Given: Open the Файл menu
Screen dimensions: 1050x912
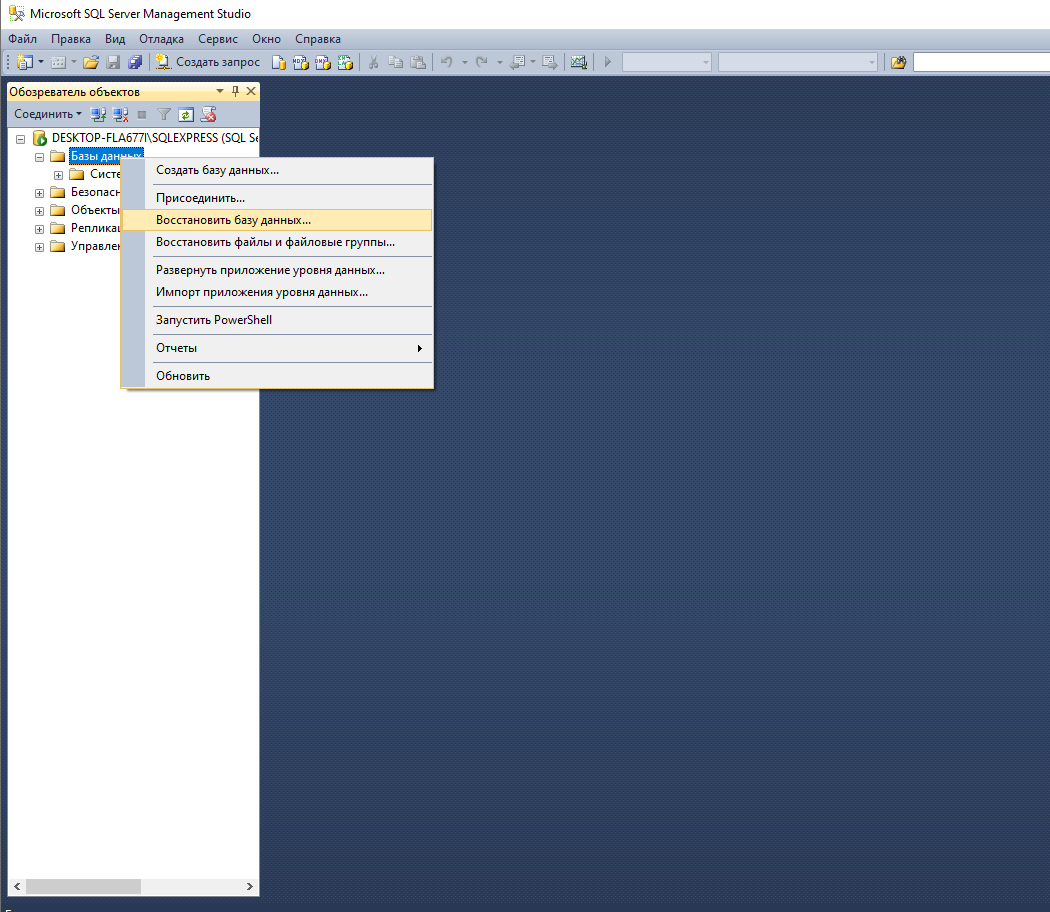Looking at the screenshot, I should [22, 39].
